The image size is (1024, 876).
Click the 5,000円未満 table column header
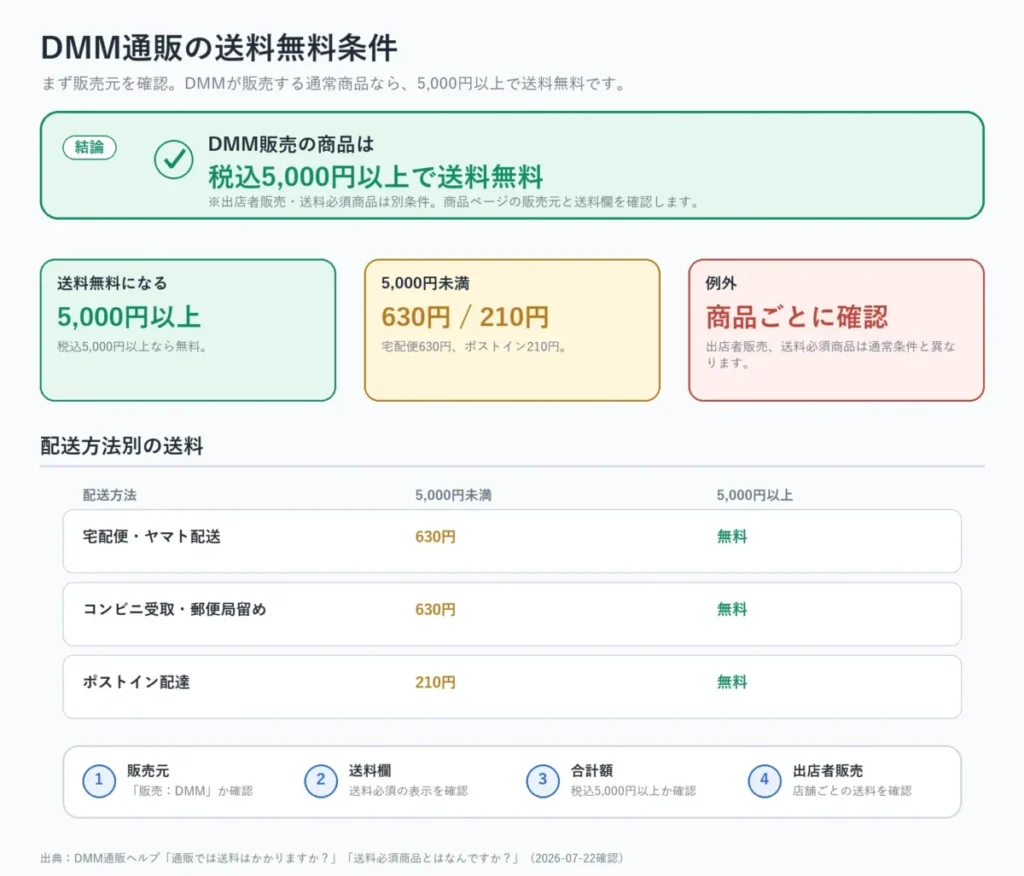click(x=453, y=495)
